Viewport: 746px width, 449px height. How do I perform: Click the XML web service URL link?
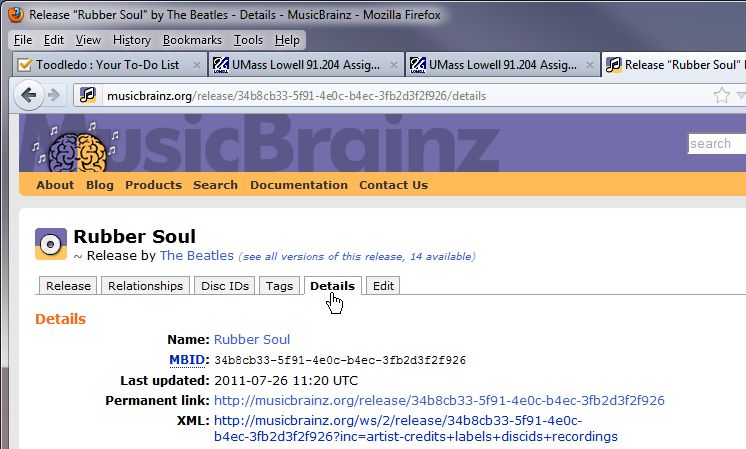click(x=416, y=429)
